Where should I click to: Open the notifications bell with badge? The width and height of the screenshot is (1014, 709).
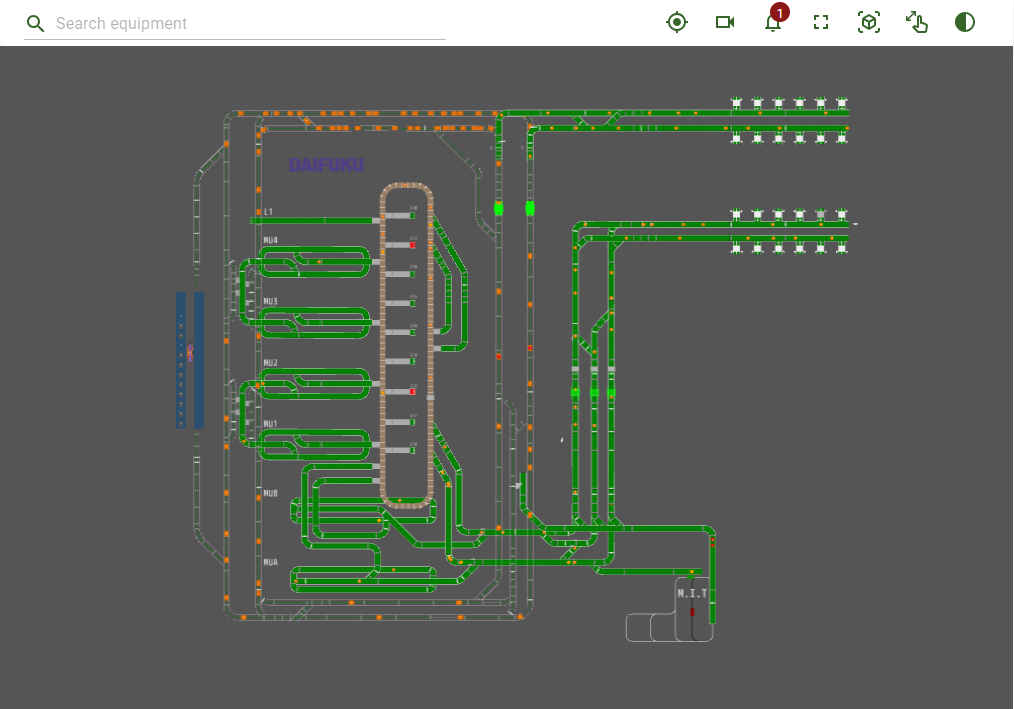click(773, 22)
